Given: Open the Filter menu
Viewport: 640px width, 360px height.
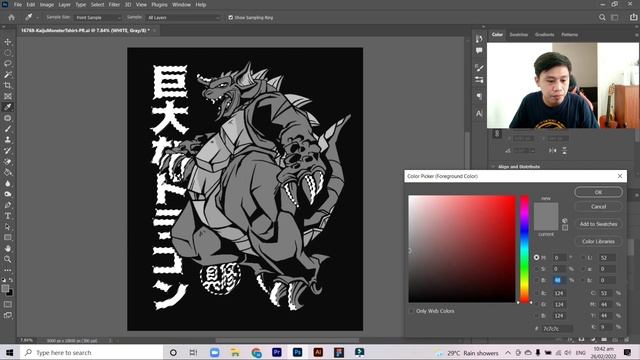Looking at the screenshot, I should tap(114, 5).
